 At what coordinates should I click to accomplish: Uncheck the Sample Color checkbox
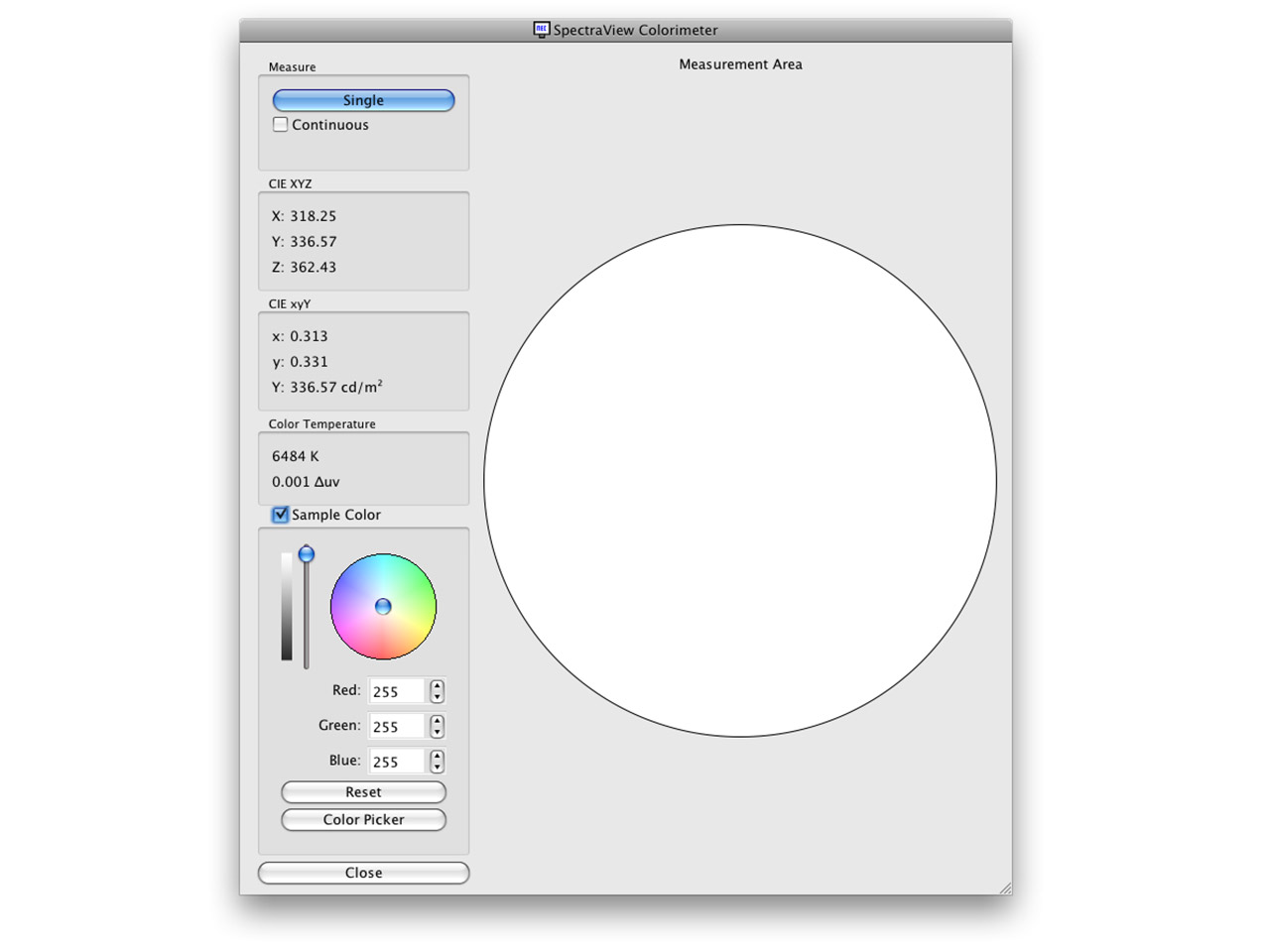[280, 514]
